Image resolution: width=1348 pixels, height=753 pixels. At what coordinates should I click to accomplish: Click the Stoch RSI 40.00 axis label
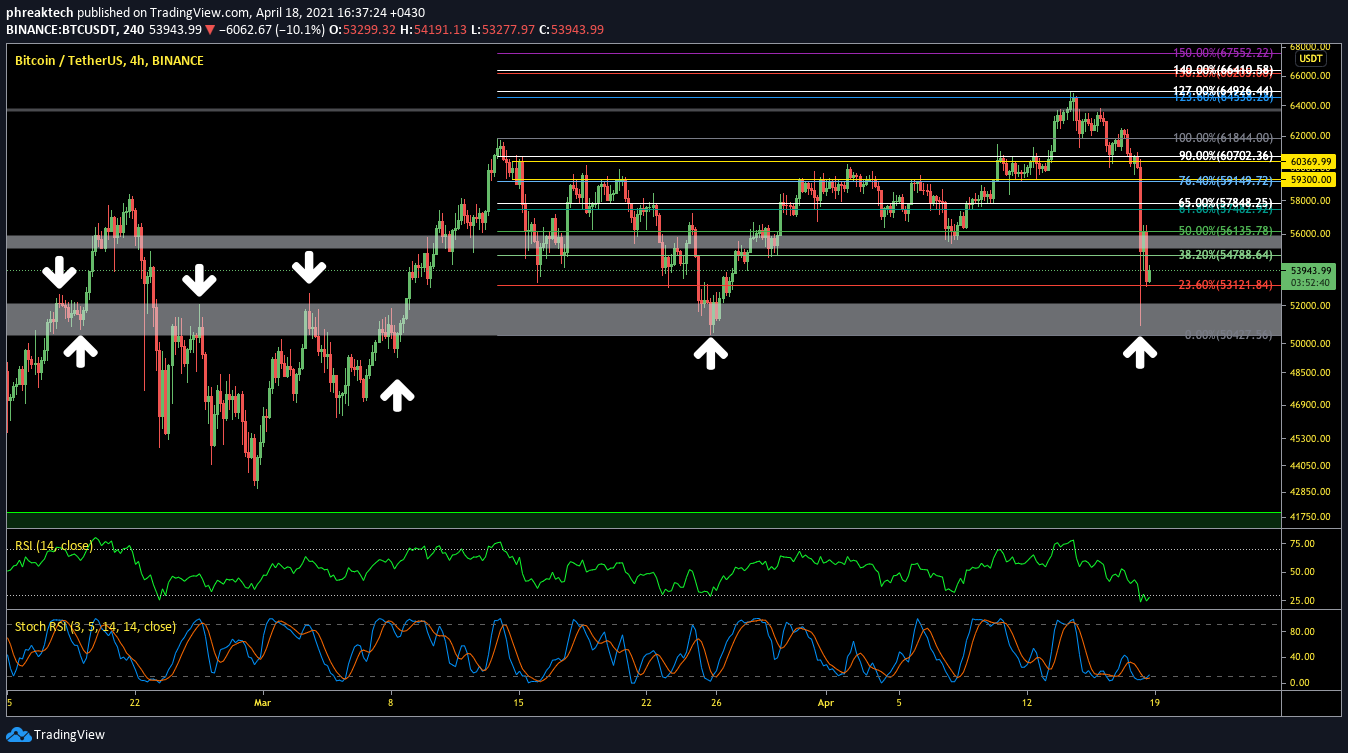(1302, 657)
